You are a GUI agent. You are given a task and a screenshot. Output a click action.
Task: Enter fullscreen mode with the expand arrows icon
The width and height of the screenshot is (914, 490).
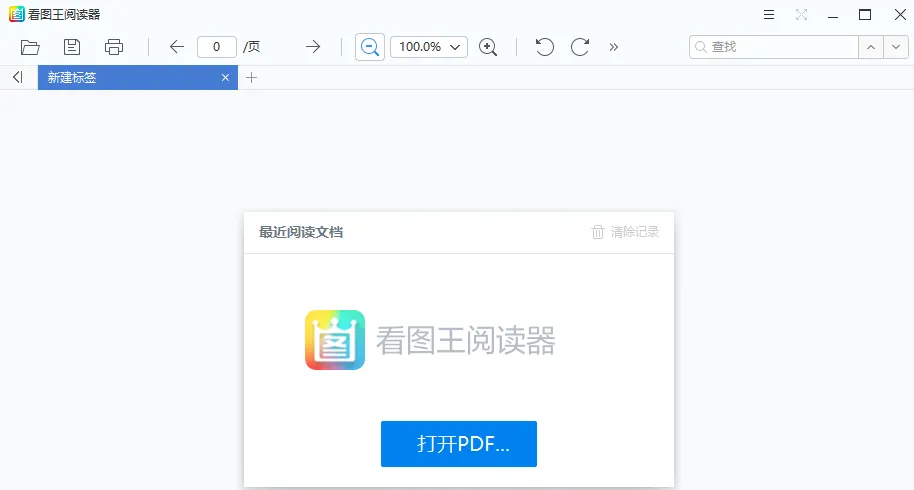[x=801, y=15]
